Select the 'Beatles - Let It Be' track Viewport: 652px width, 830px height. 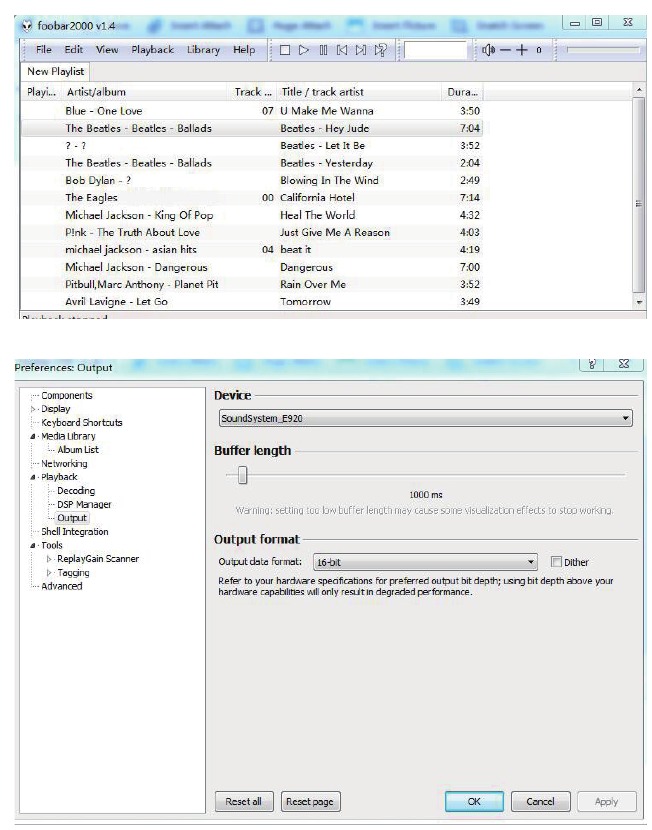tap(251, 146)
